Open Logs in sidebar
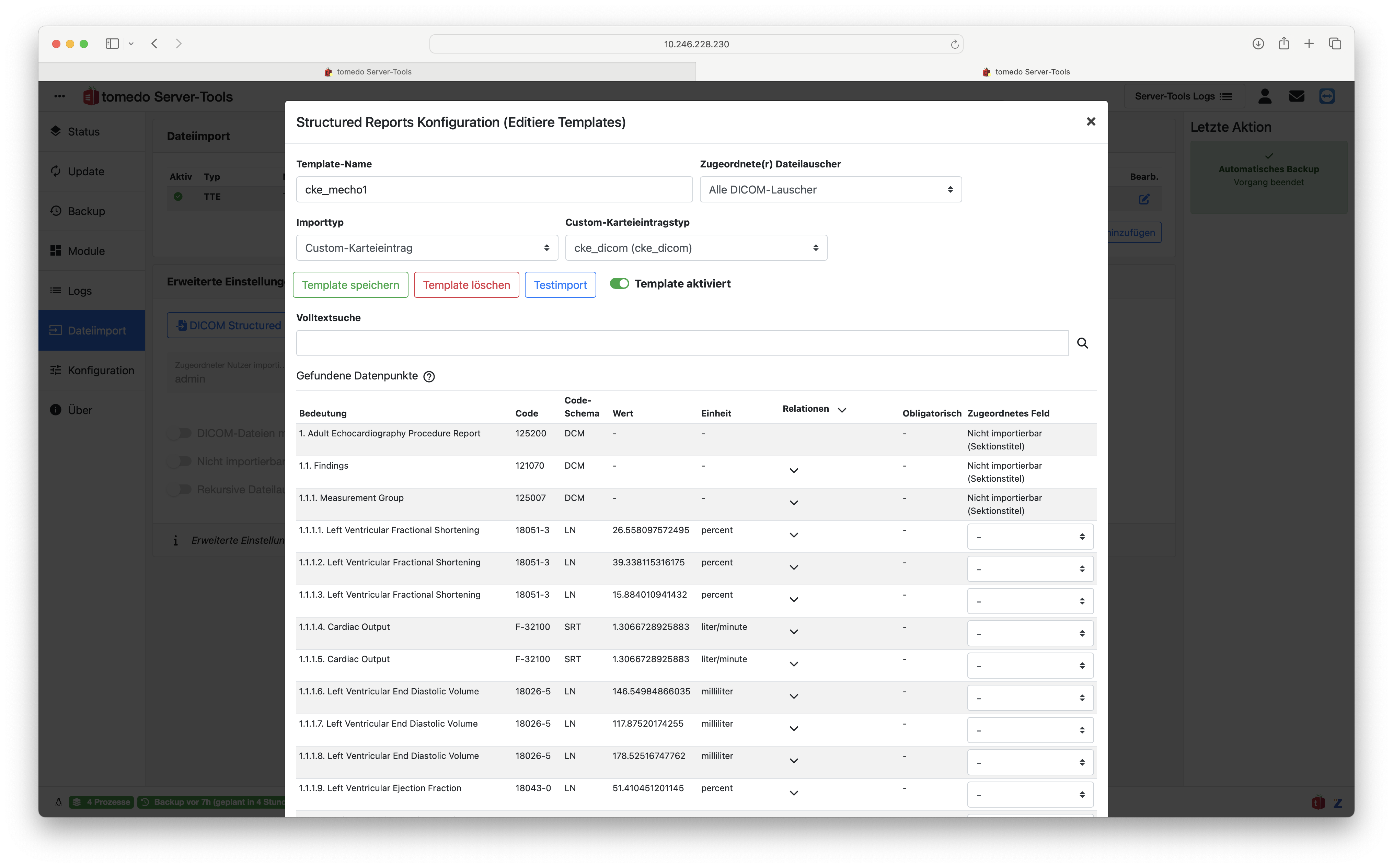This screenshot has width=1393, height=868. (91, 291)
